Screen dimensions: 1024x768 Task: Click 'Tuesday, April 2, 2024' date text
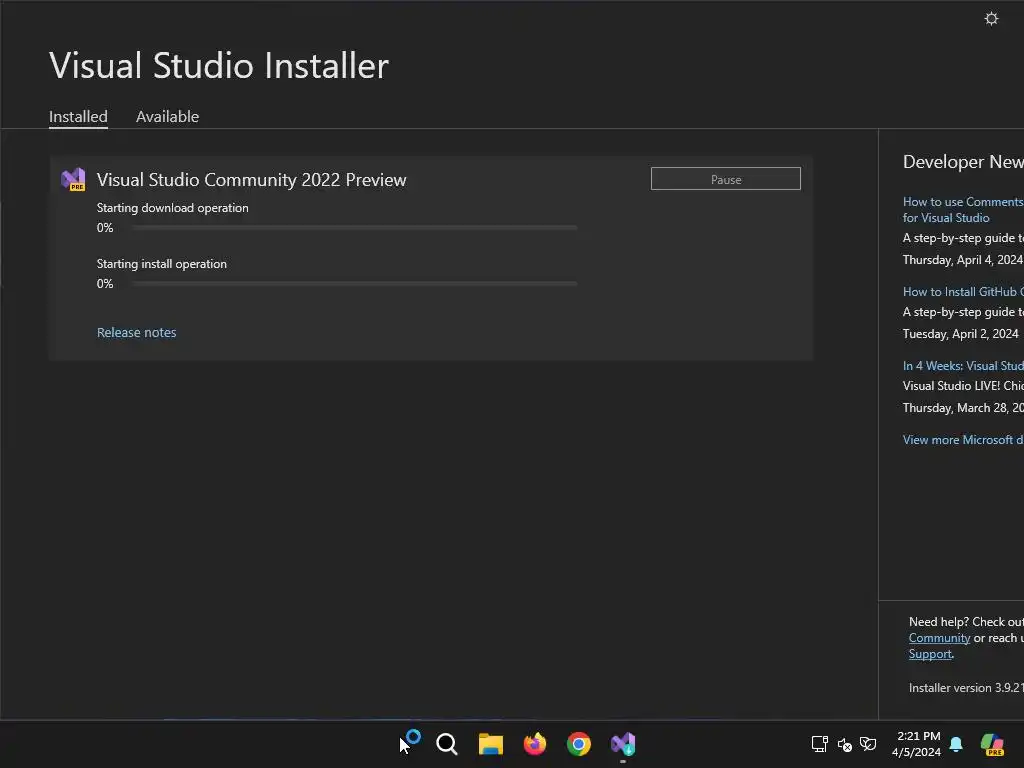[960, 334]
